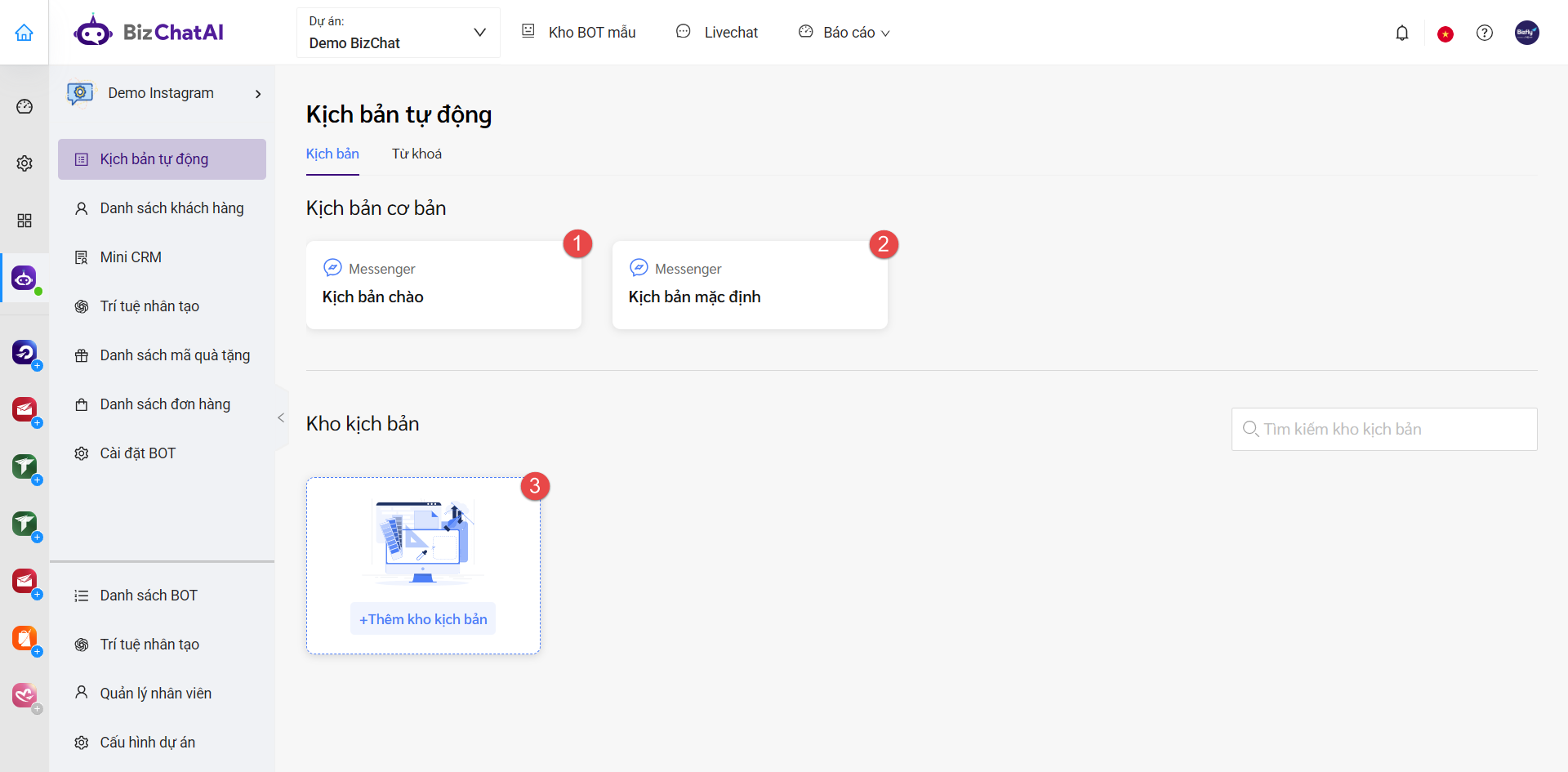
Task: Click +Thêm kho kịch bản button
Action: 423,619
